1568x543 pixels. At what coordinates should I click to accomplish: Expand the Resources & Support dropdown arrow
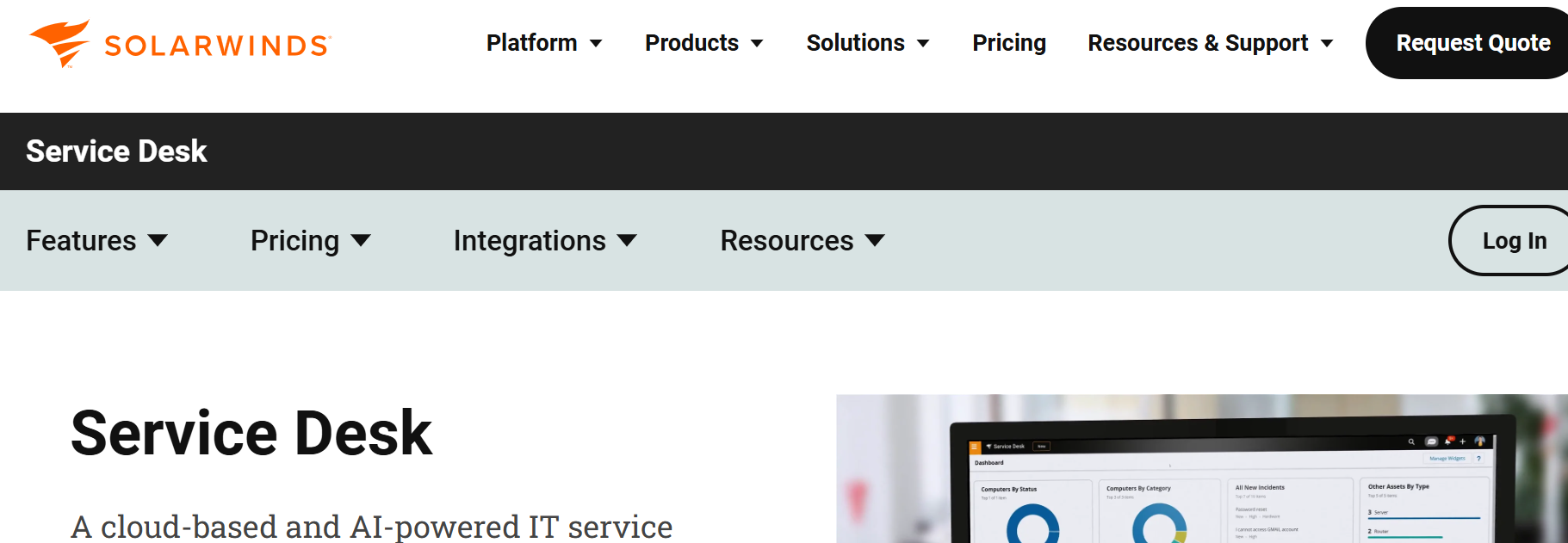1327,44
